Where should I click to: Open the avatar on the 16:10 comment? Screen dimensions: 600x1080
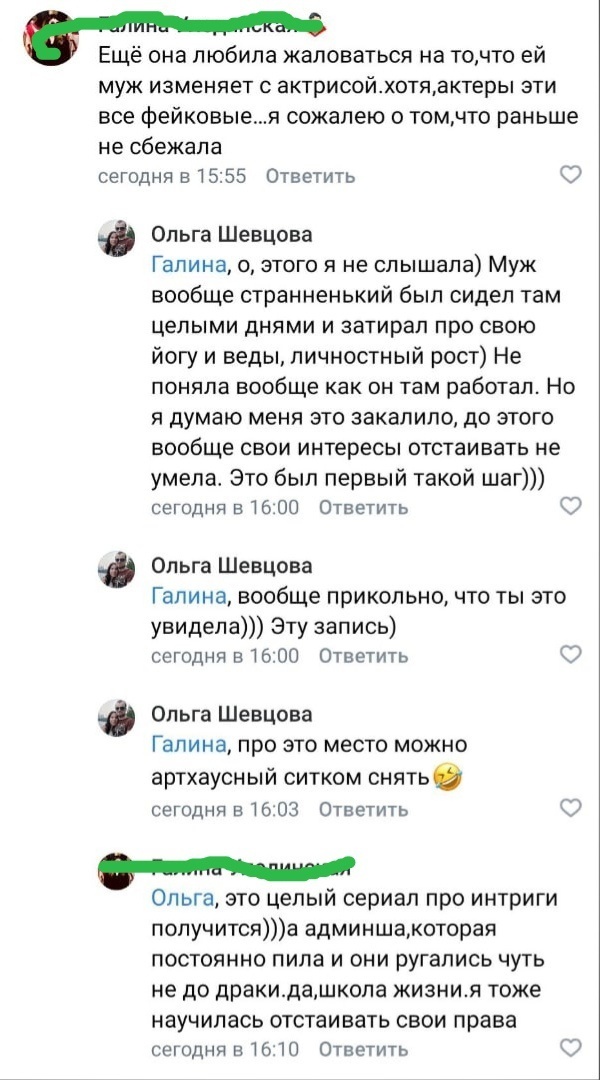[116, 872]
